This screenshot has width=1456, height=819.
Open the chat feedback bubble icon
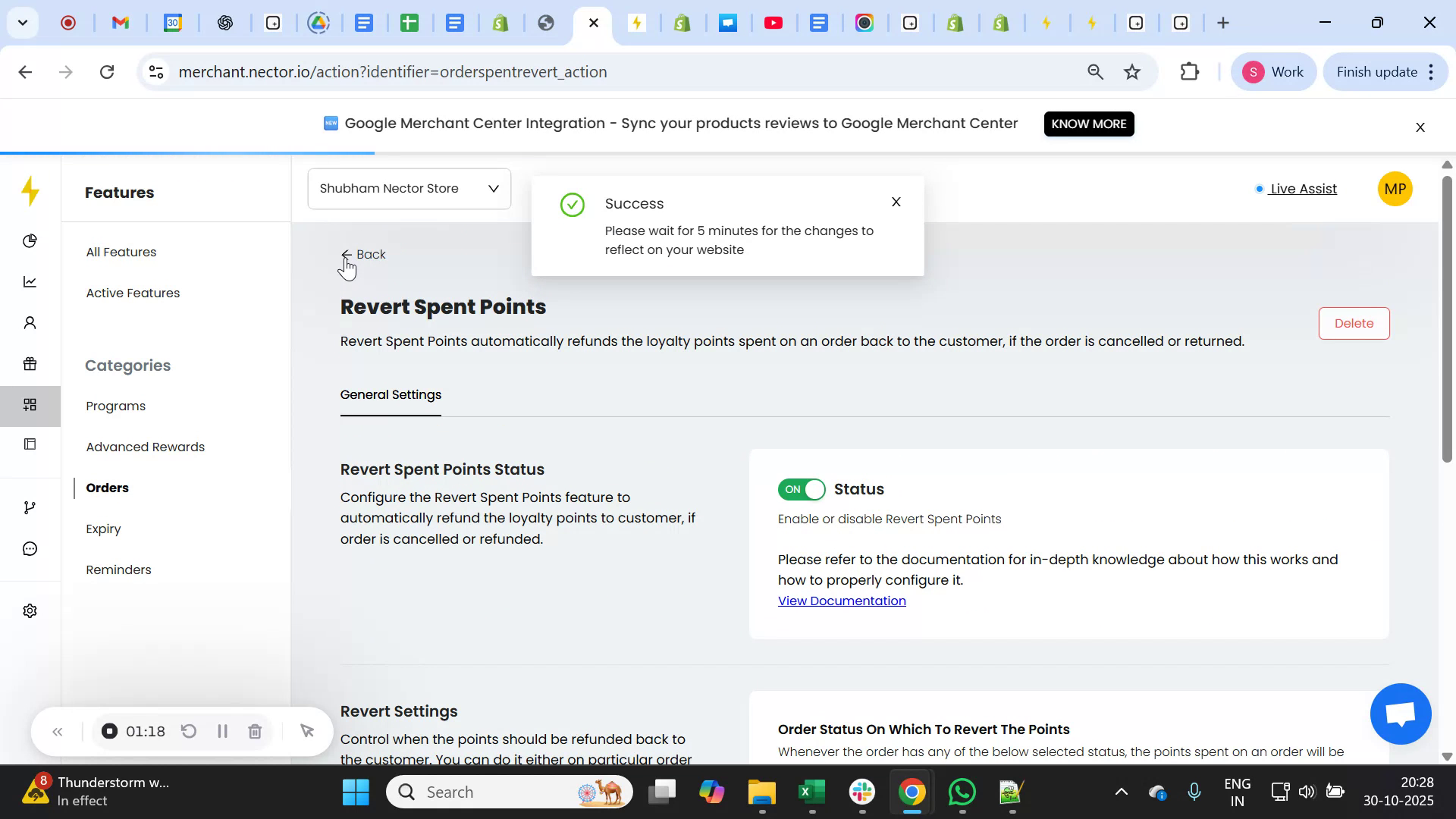click(30, 548)
